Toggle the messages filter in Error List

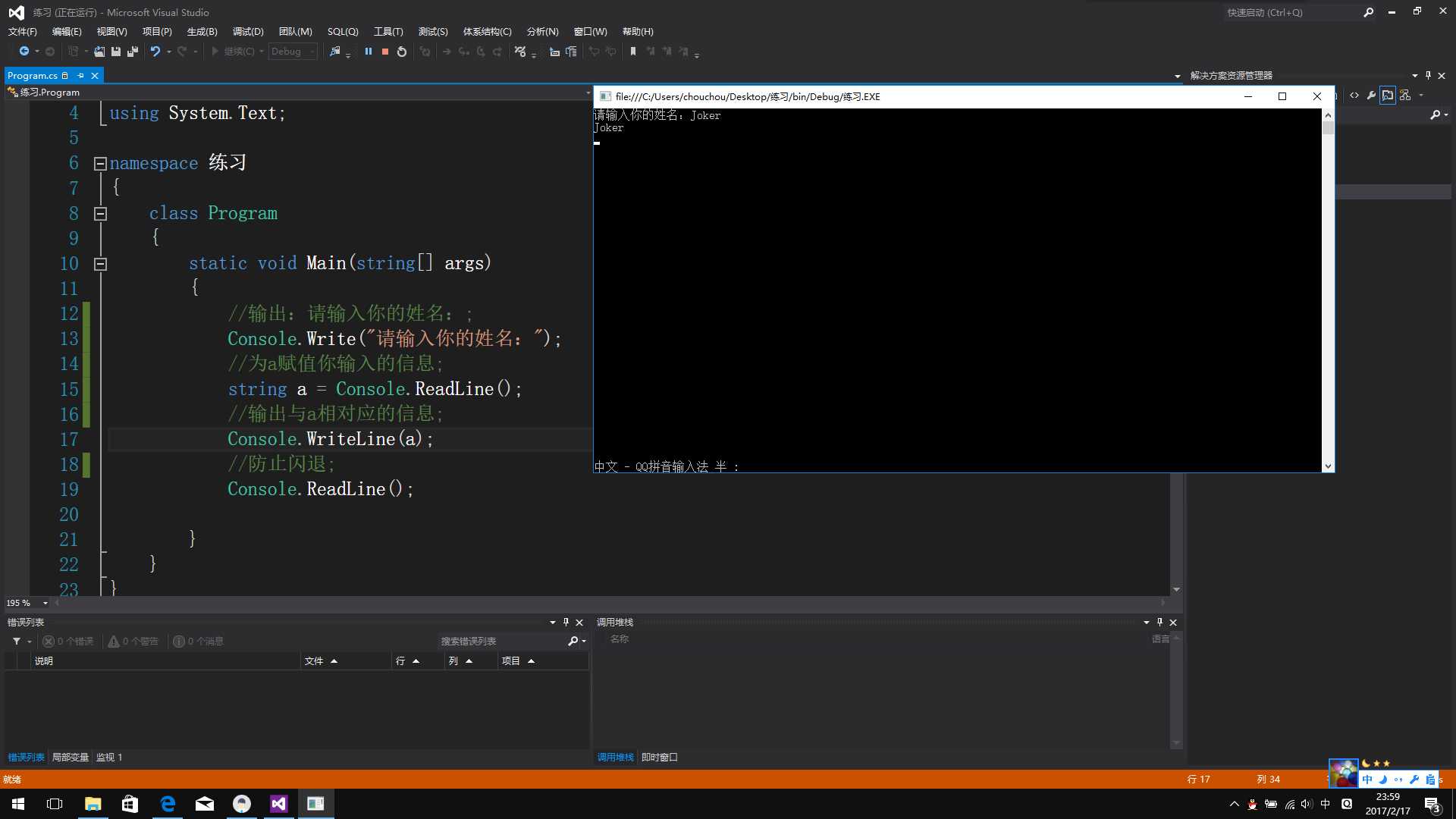198,642
